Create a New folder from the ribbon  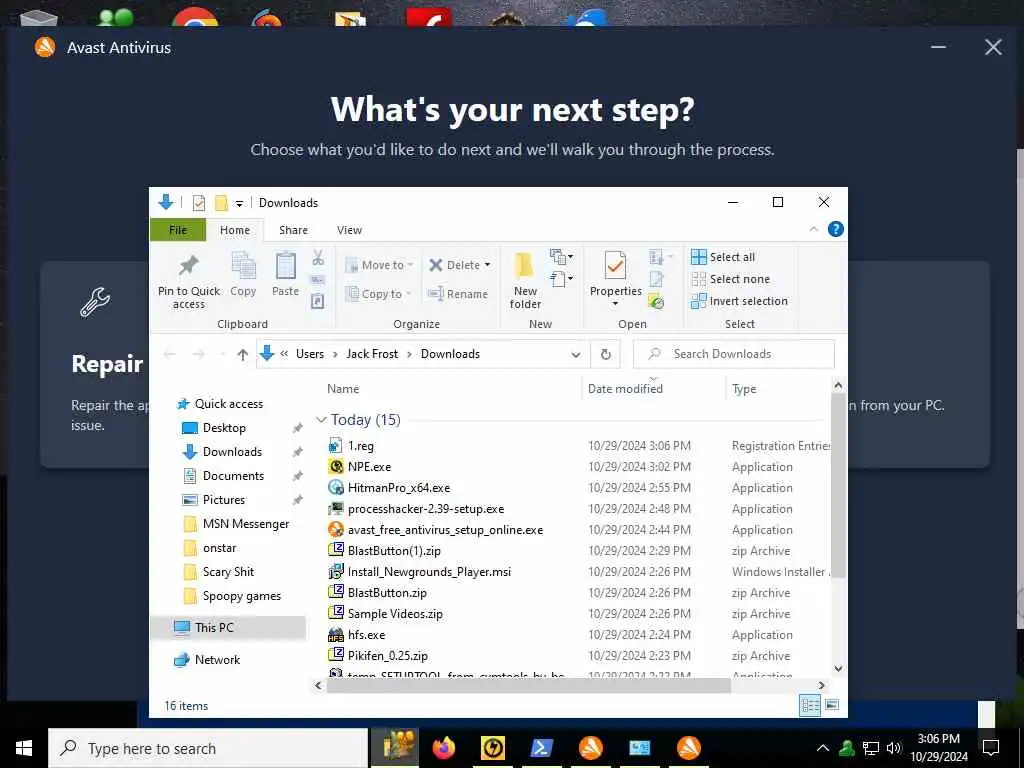point(525,281)
